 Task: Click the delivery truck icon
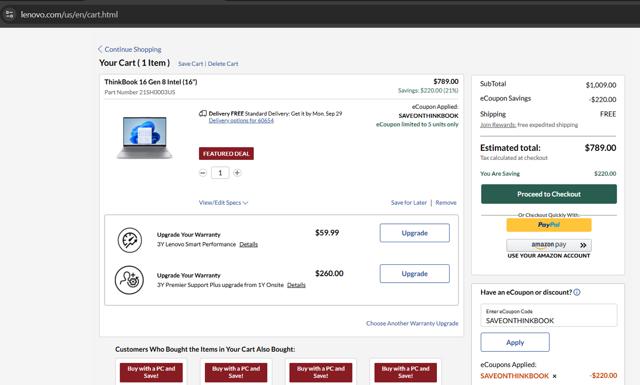pyautogui.click(x=202, y=113)
